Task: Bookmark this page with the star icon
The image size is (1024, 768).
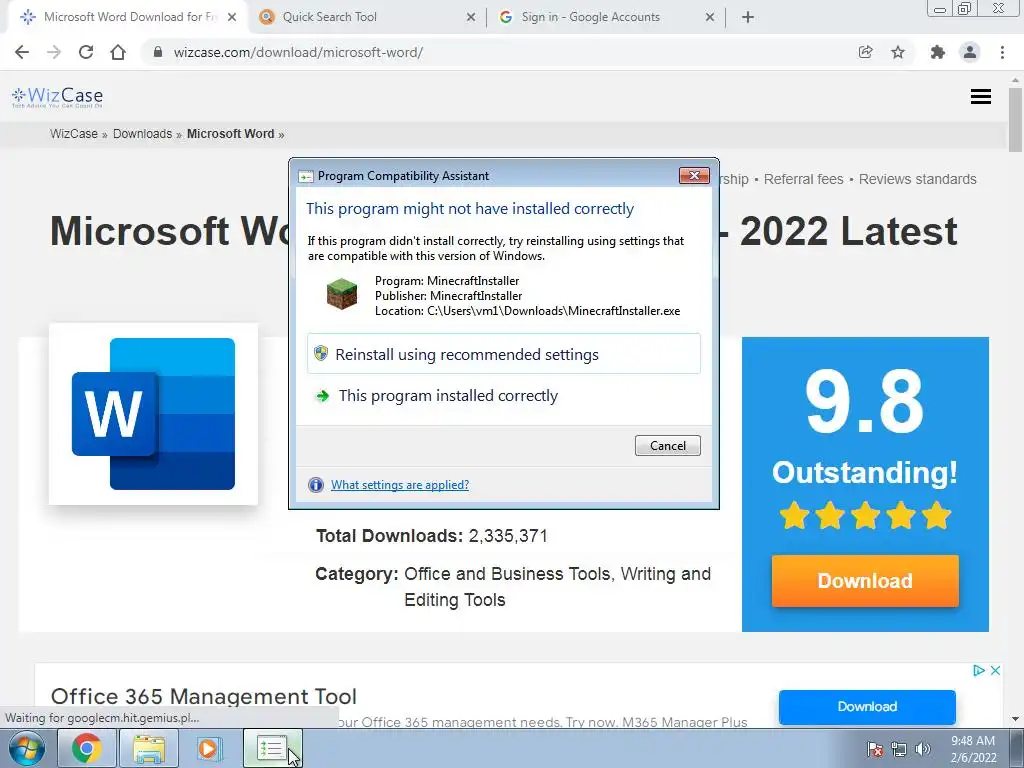Action: coord(898,52)
